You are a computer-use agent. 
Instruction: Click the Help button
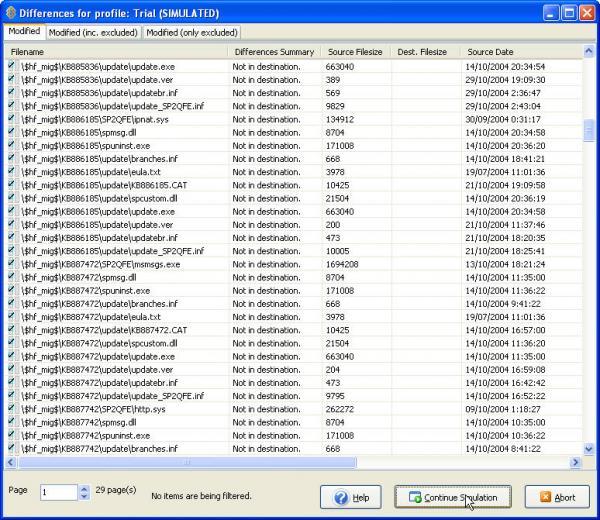(351, 497)
